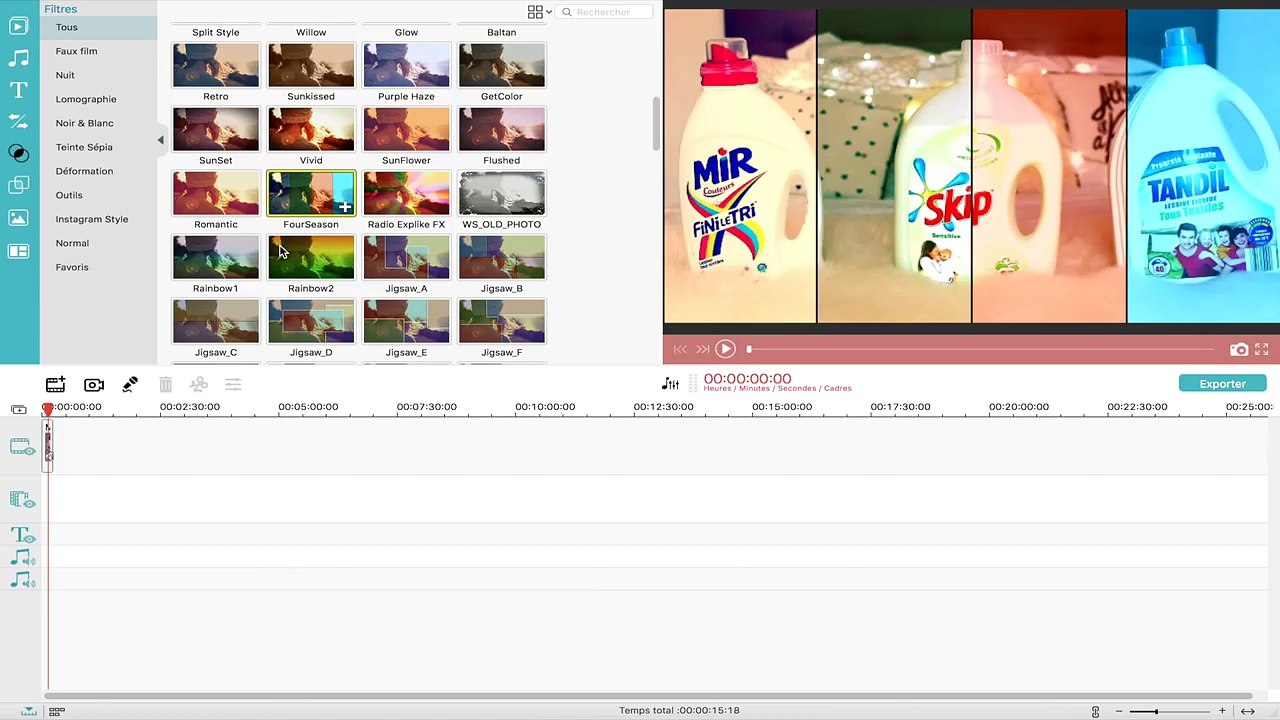
Task: Add FourSeason filter with plus icon
Action: tap(344, 207)
